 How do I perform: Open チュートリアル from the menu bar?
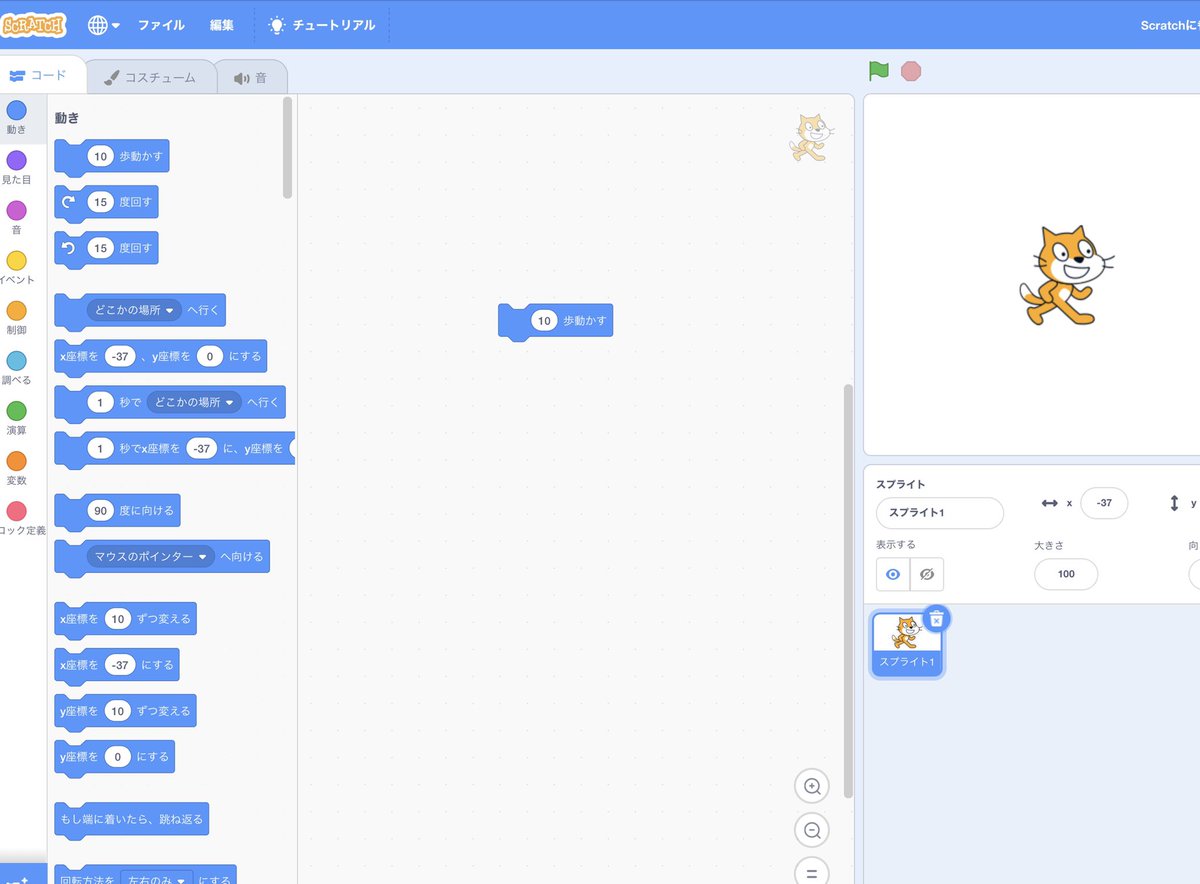pos(322,25)
